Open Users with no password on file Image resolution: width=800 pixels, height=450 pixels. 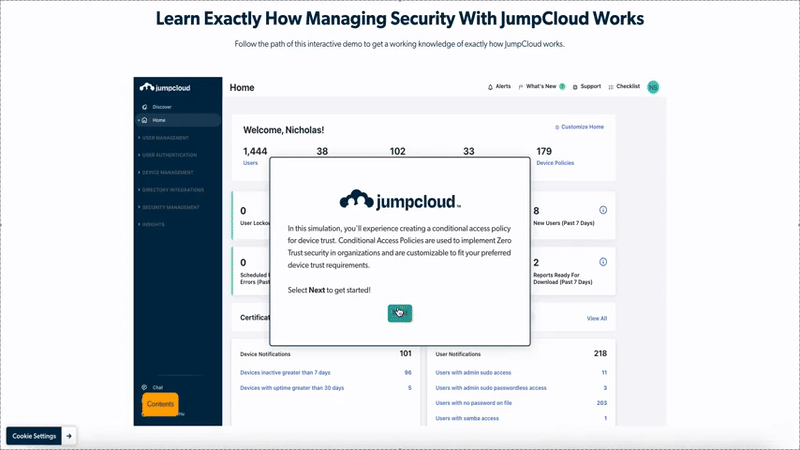(x=473, y=403)
